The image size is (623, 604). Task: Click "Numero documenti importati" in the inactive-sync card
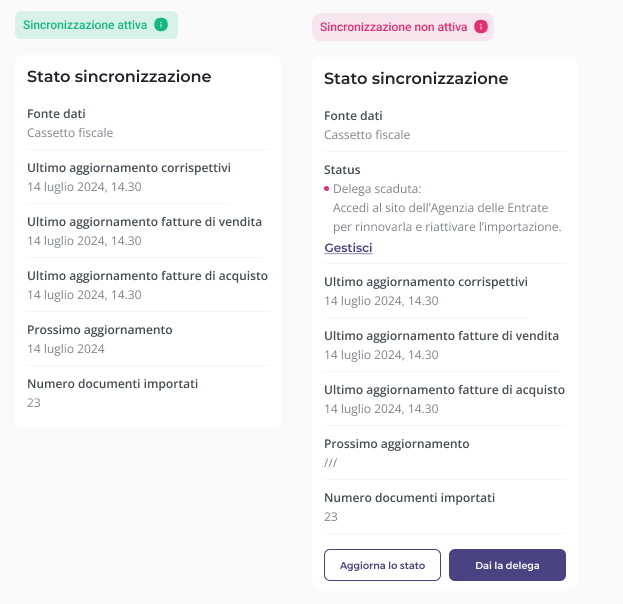point(410,497)
